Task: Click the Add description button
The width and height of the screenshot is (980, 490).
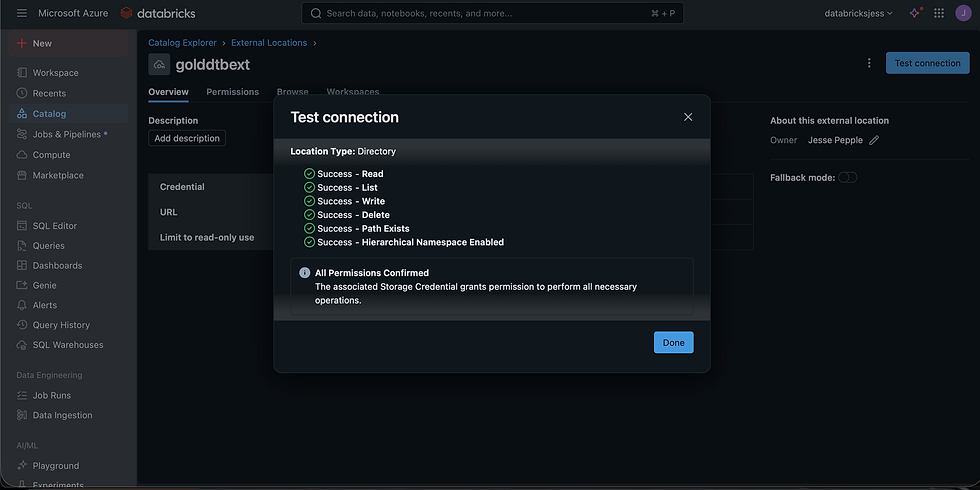Action: click(187, 138)
